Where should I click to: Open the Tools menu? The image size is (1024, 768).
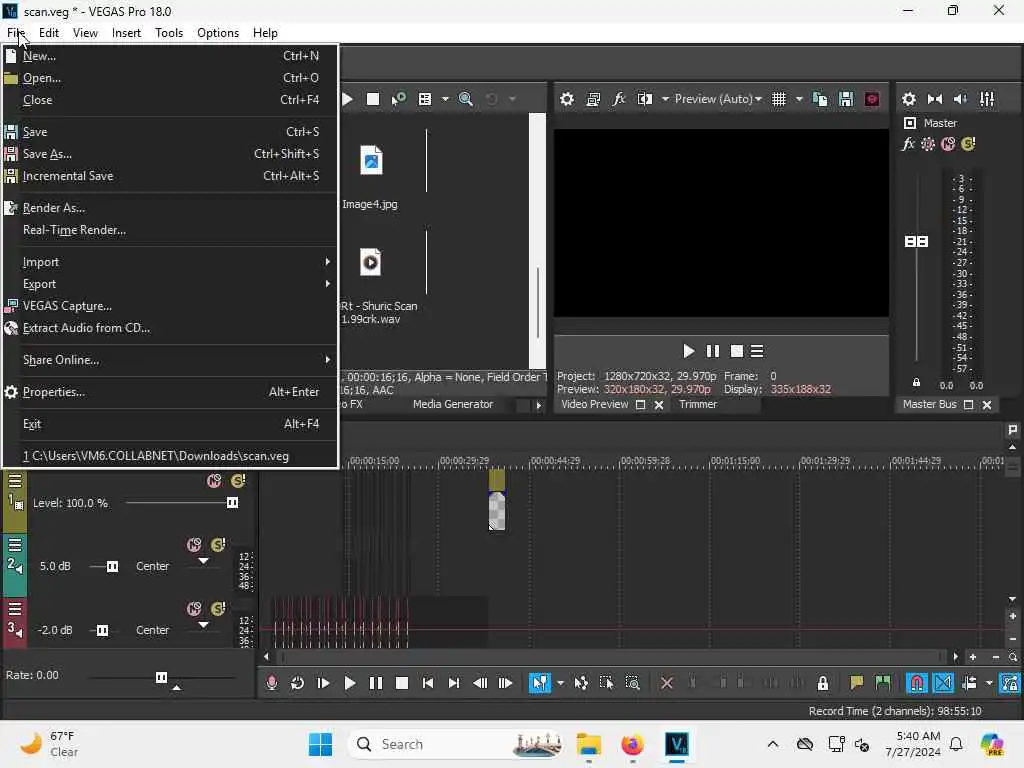coord(168,33)
